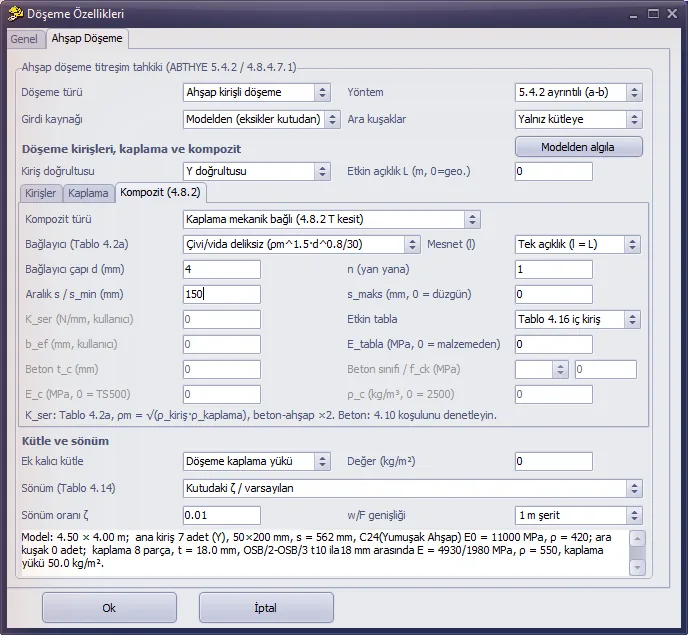Open the w/F genişliği dropdown
This screenshot has height=635, width=688.
pos(579,515)
